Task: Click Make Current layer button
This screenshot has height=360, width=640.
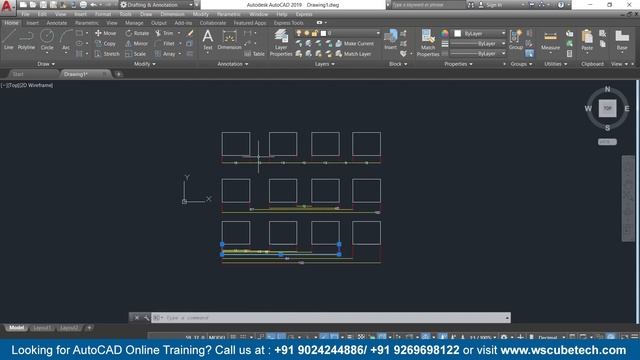Action: (355, 43)
